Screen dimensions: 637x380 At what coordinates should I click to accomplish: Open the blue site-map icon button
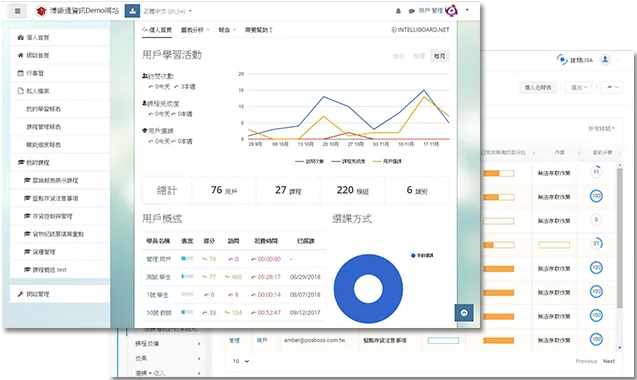[132, 11]
